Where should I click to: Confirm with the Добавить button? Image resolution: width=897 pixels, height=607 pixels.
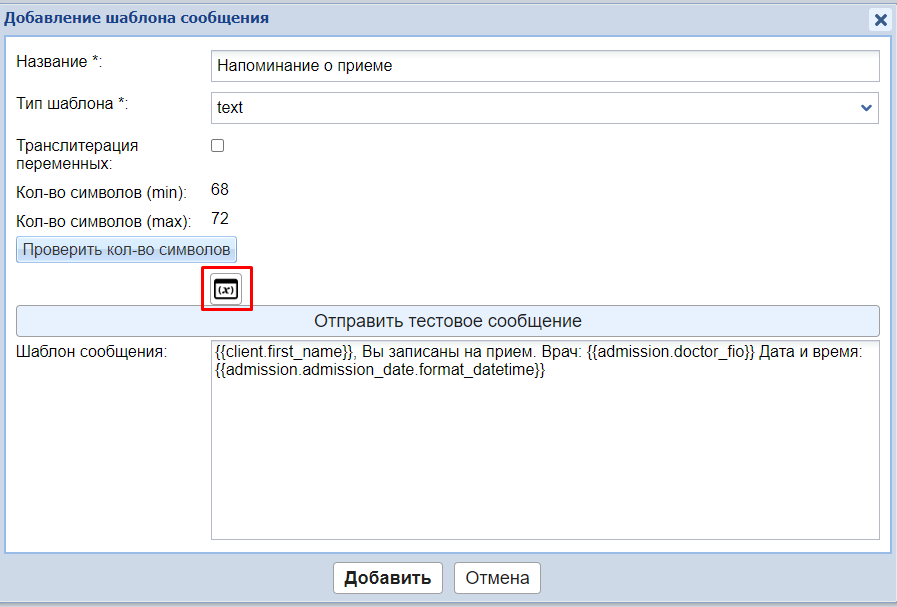click(x=387, y=578)
